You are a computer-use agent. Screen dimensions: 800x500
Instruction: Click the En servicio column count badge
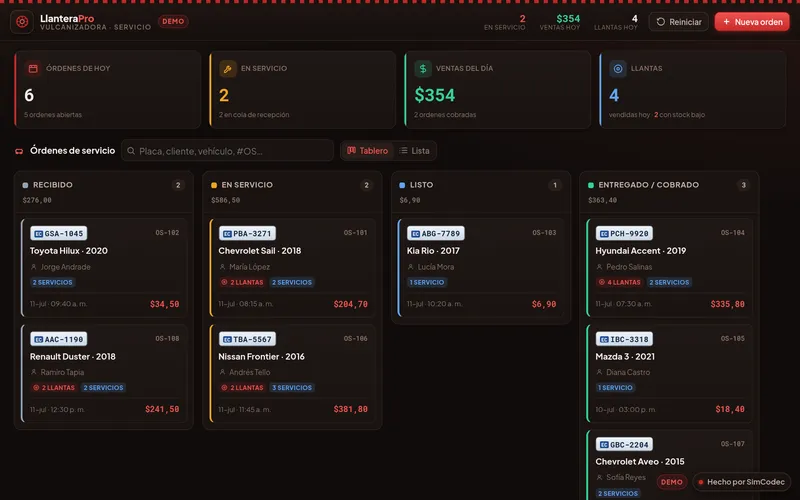pyautogui.click(x=366, y=185)
